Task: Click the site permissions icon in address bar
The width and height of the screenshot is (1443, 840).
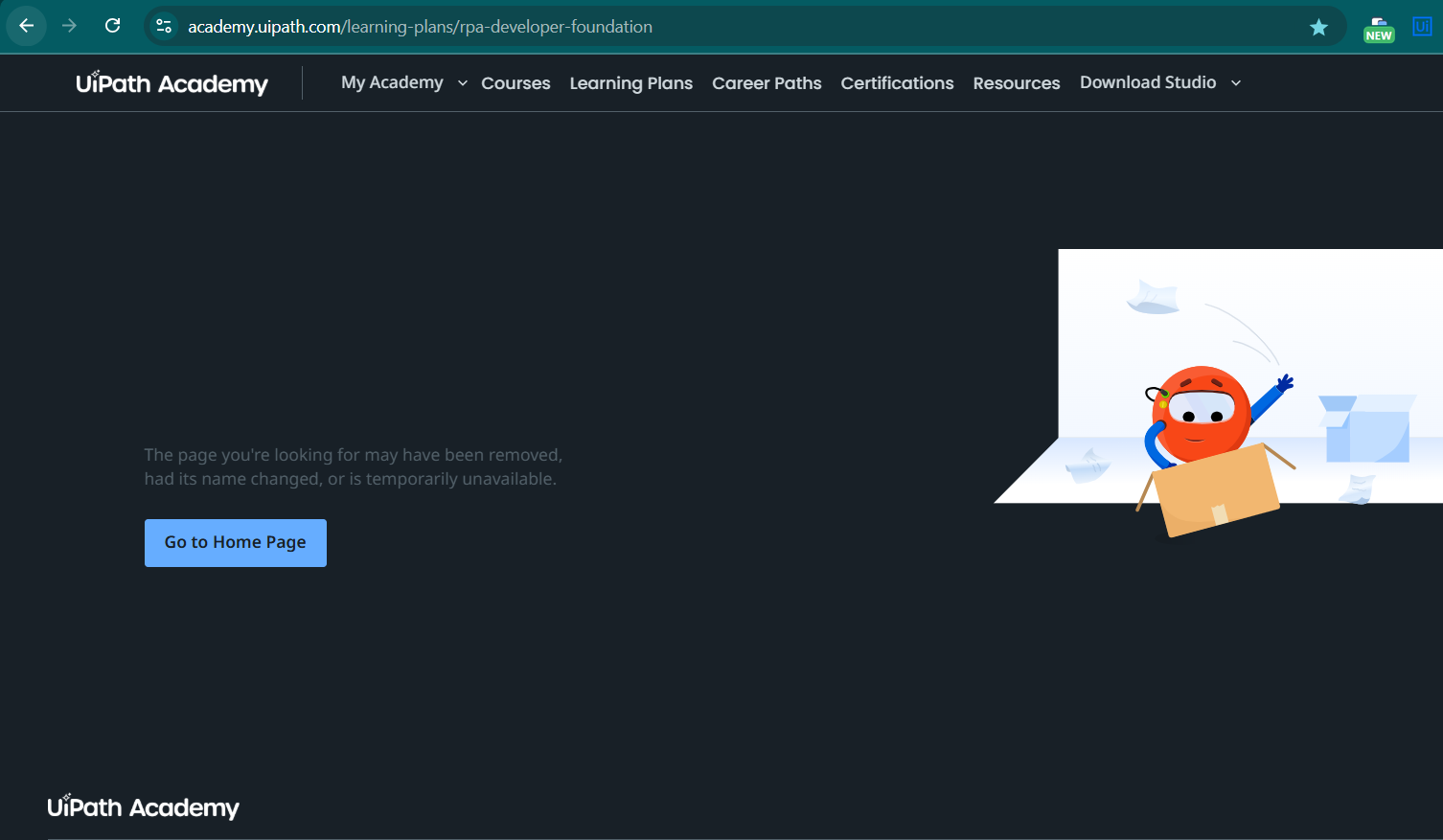Action: [163, 26]
